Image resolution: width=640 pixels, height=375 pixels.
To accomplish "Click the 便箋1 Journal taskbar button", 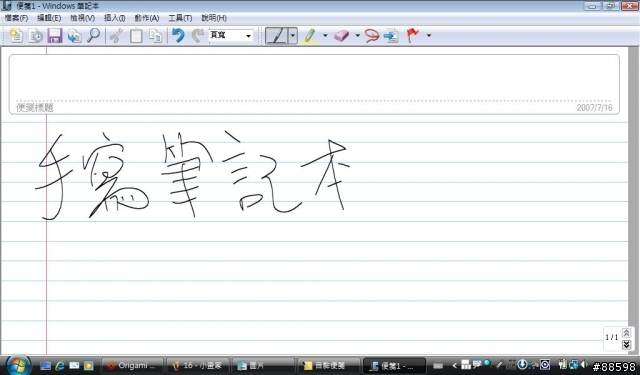I will click(393, 366).
